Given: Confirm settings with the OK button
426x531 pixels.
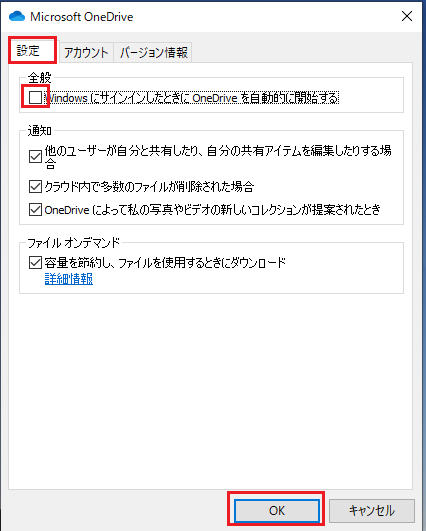Looking at the screenshot, I should click(x=277, y=510).
